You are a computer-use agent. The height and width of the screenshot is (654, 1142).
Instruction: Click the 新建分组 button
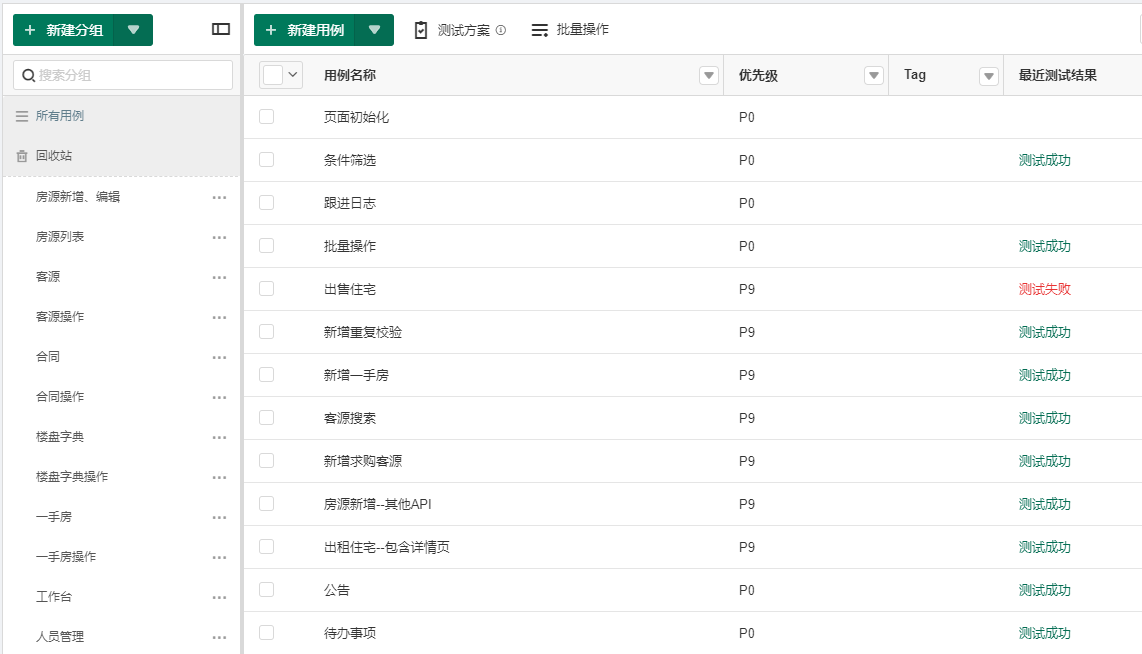point(63,30)
